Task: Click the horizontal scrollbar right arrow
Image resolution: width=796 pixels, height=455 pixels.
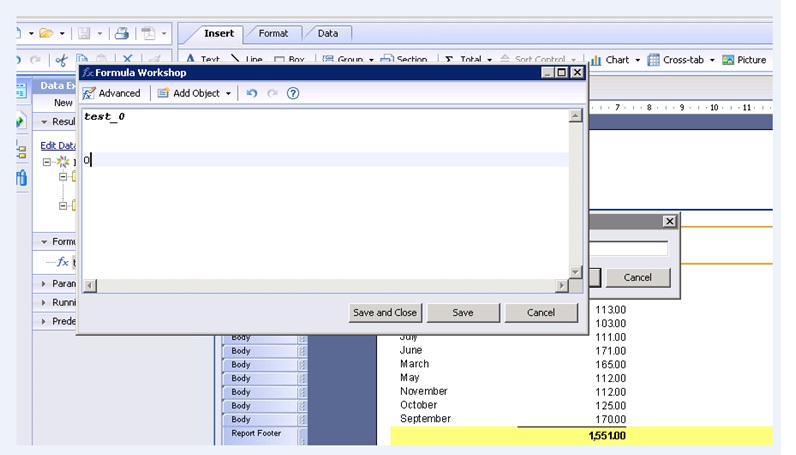Action: pyautogui.click(x=561, y=286)
